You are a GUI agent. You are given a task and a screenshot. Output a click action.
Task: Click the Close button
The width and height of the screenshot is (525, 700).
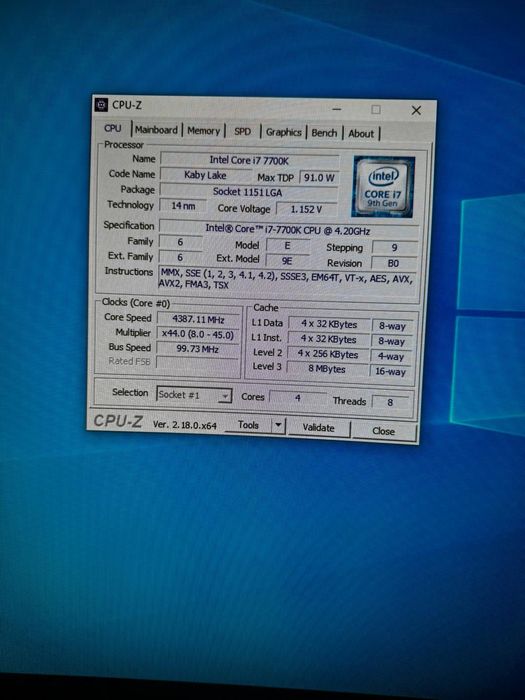click(383, 431)
